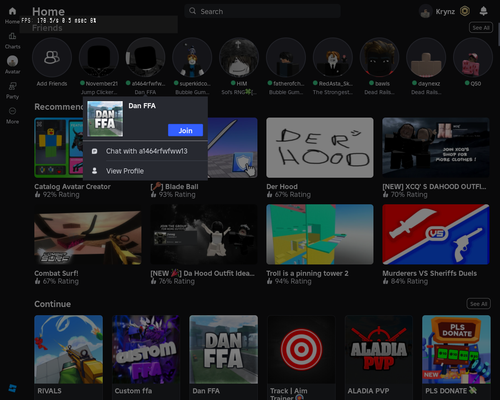This screenshot has height=400, width=500.
Task: Open RIVALS in Continue row
Action: (68, 349)
